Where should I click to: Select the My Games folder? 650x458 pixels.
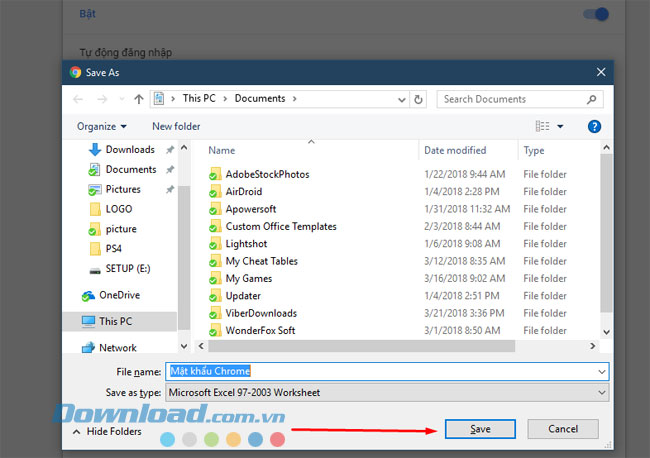(249, 279)
